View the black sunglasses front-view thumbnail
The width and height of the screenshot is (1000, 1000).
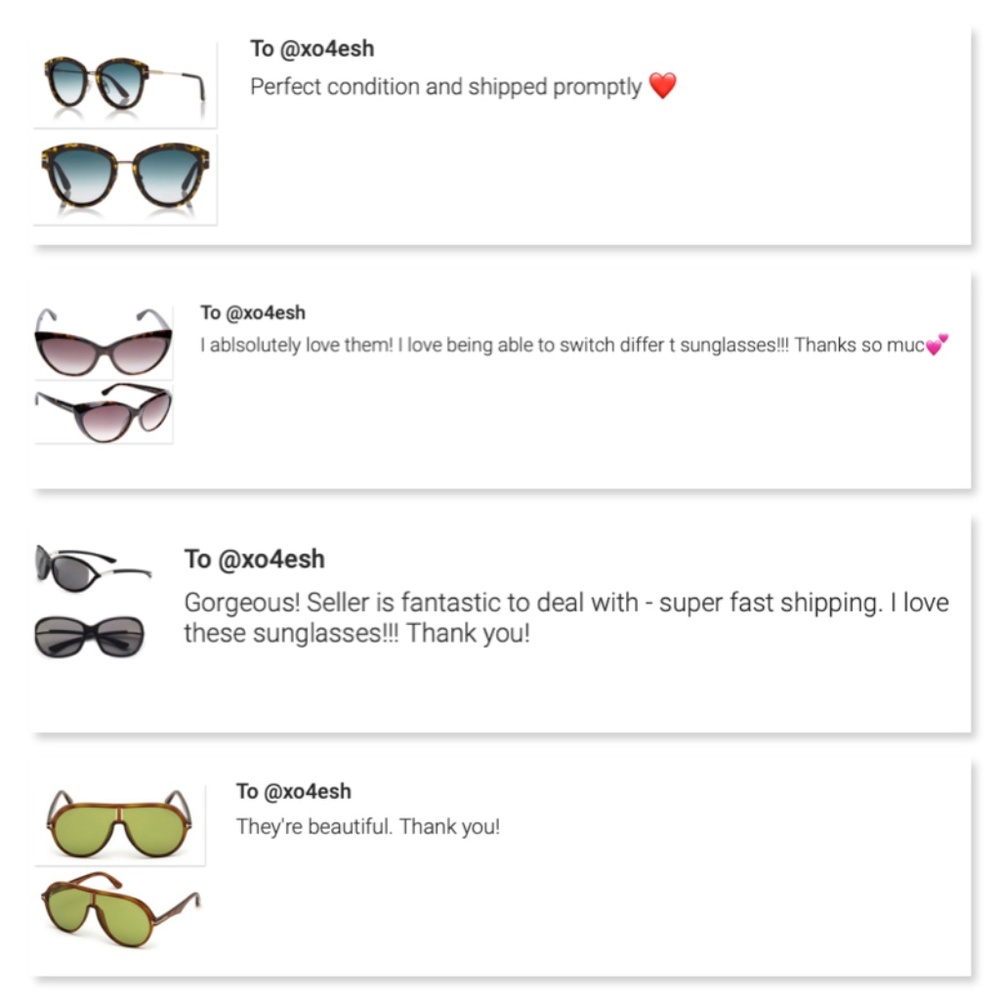(90, 635)
